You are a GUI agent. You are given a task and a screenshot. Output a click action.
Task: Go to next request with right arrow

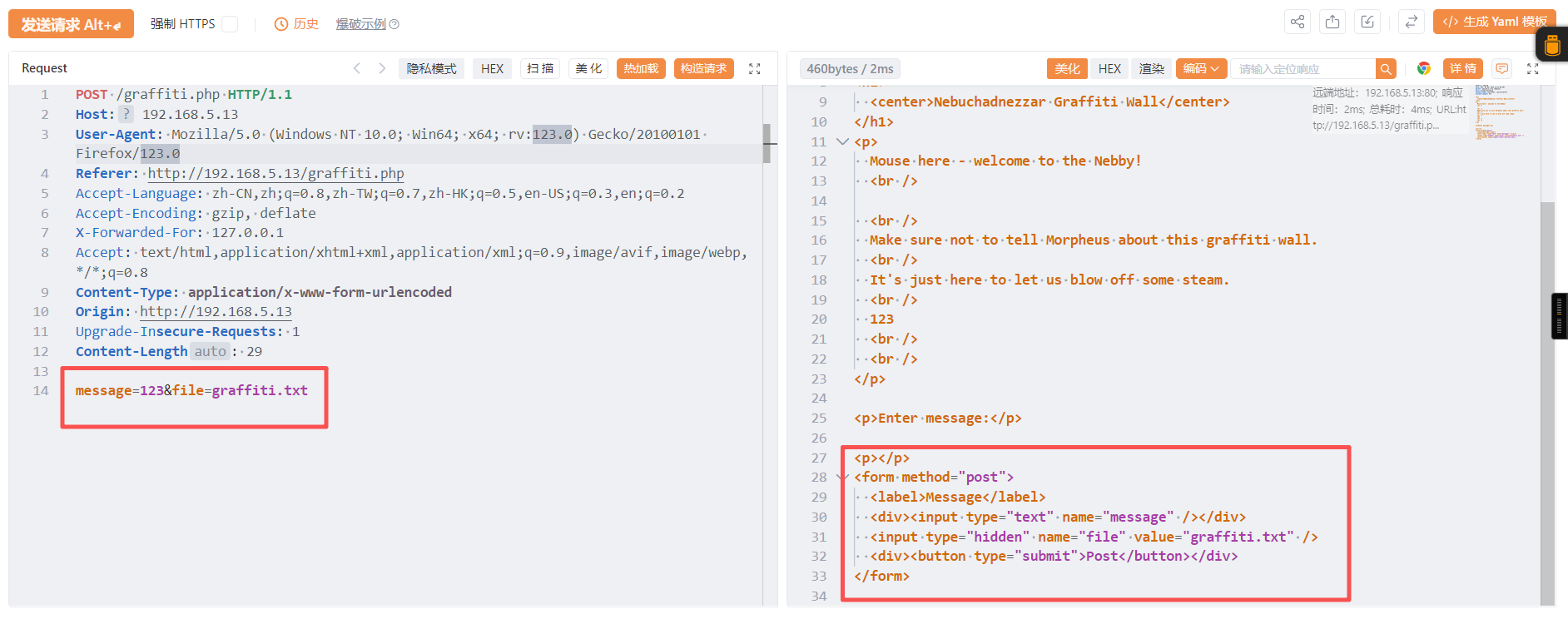[382, 68]
